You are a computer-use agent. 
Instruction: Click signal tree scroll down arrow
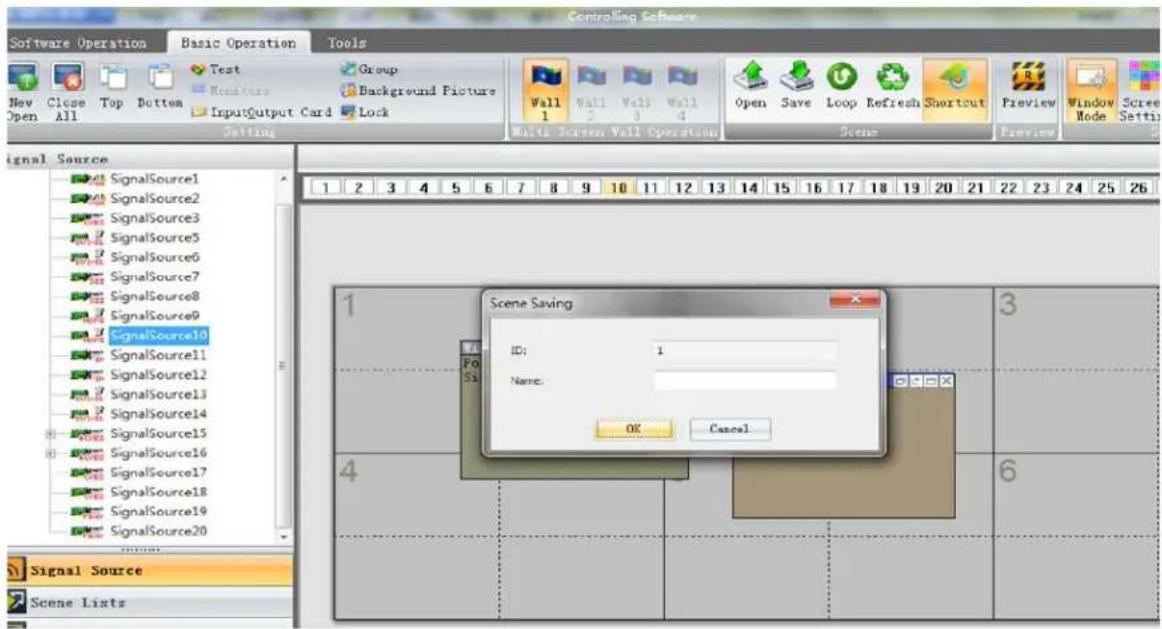[283, 536]
